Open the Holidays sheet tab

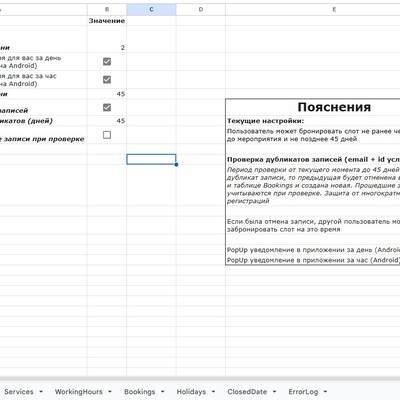click(x=191, y=392)
